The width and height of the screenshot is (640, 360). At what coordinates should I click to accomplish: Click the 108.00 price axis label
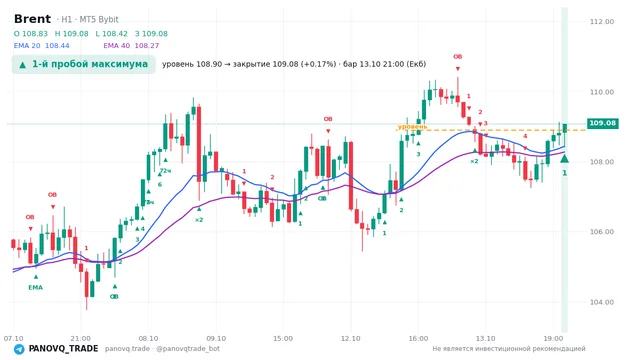(602, 162)
